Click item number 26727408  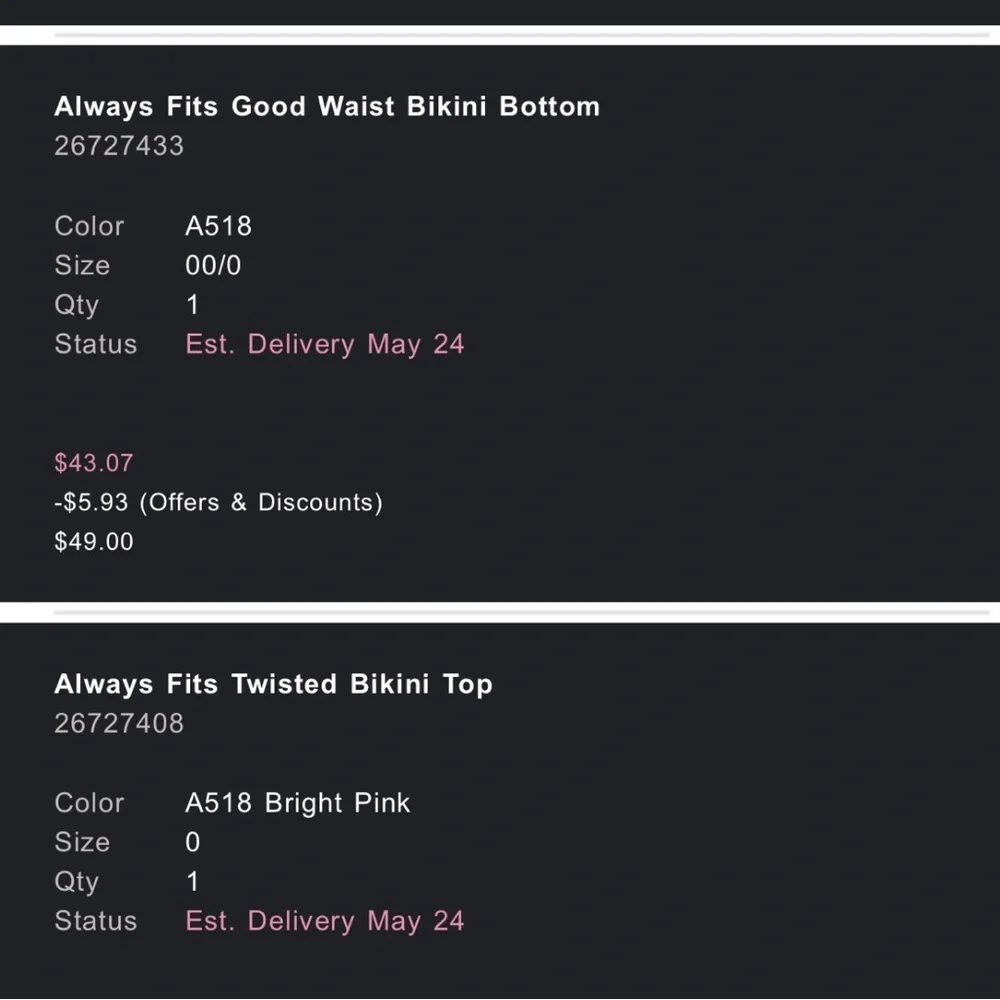[119, 723]
